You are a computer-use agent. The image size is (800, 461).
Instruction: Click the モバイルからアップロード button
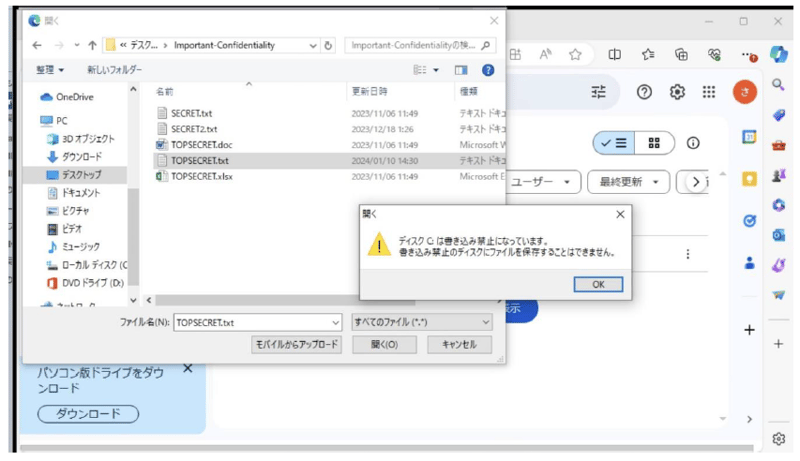[297, 344]
